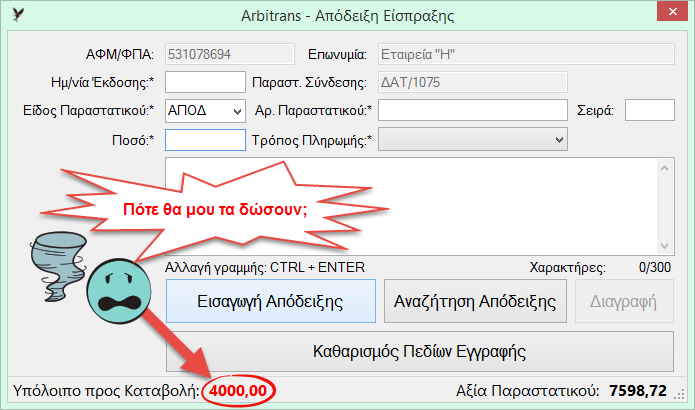Click the ΑΦΜ/ΦΠΑ field showing 531078694
The image size is (695, 410).
pos(230,54)
